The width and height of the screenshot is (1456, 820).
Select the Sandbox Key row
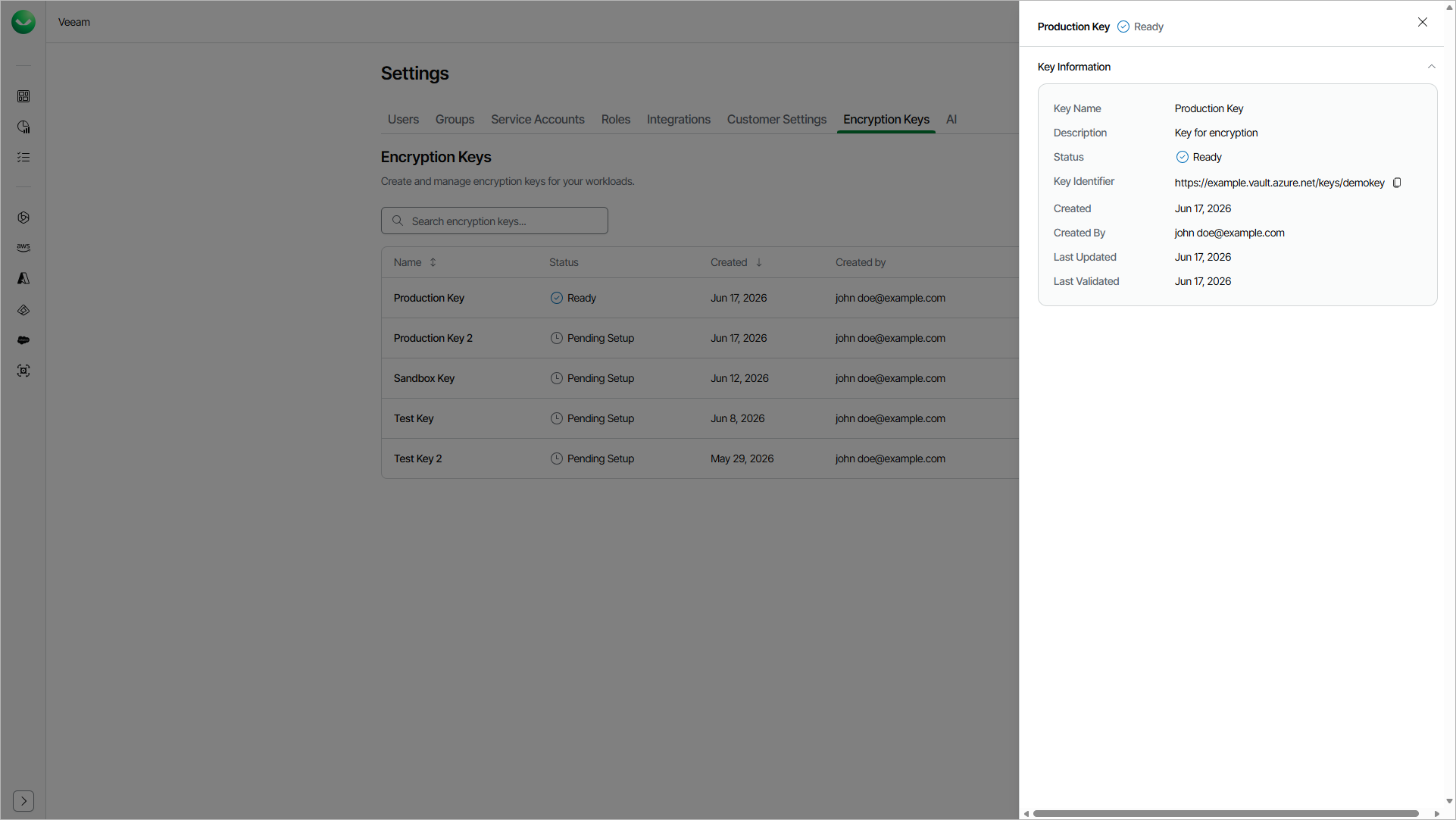(699, 378)
